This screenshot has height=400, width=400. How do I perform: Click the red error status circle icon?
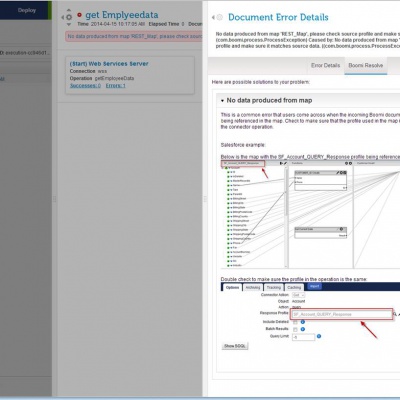pos(79,15)
